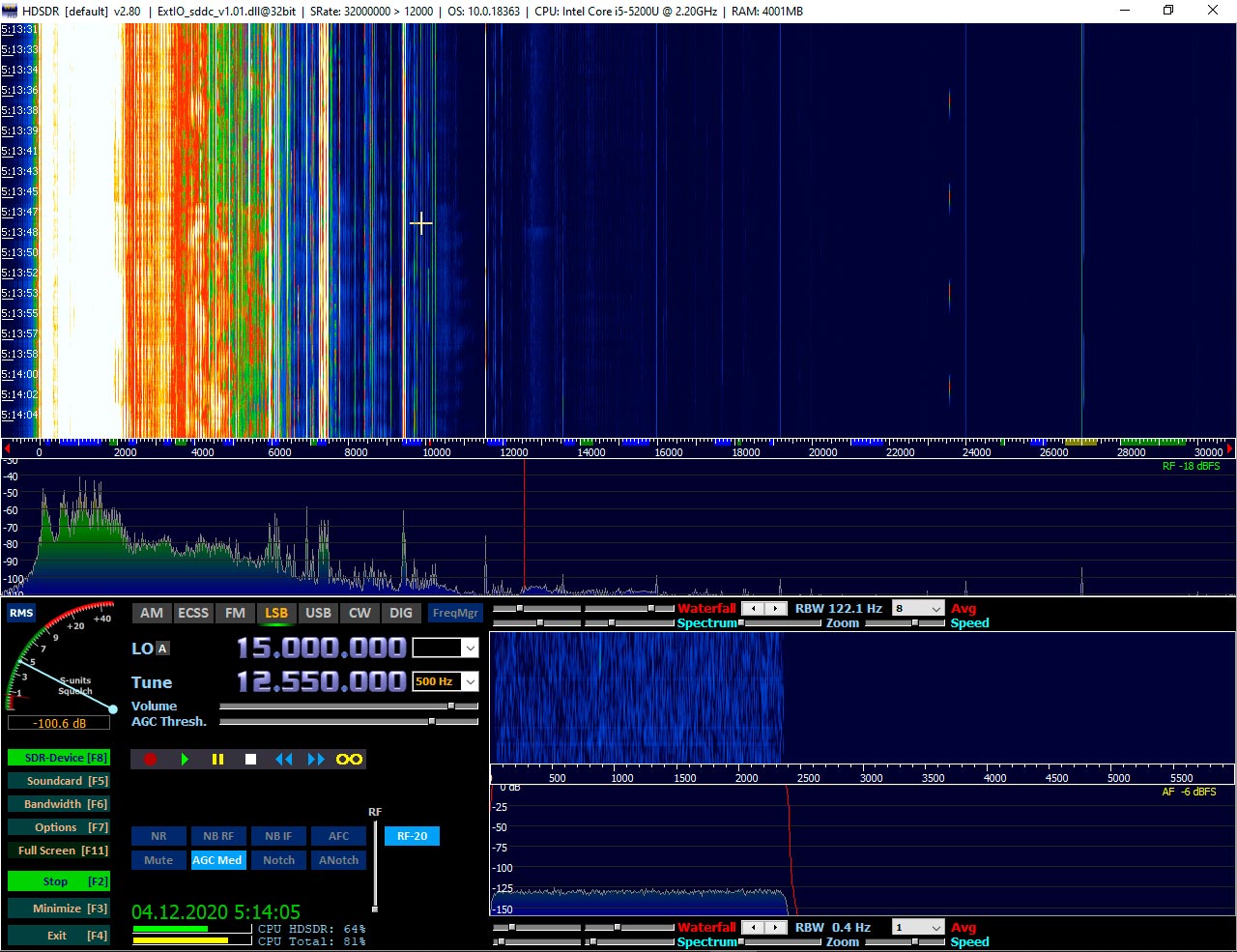Rewind with the double left arrow icon
Viewport: 1237px width, 952px height.
tap(283, 759)
